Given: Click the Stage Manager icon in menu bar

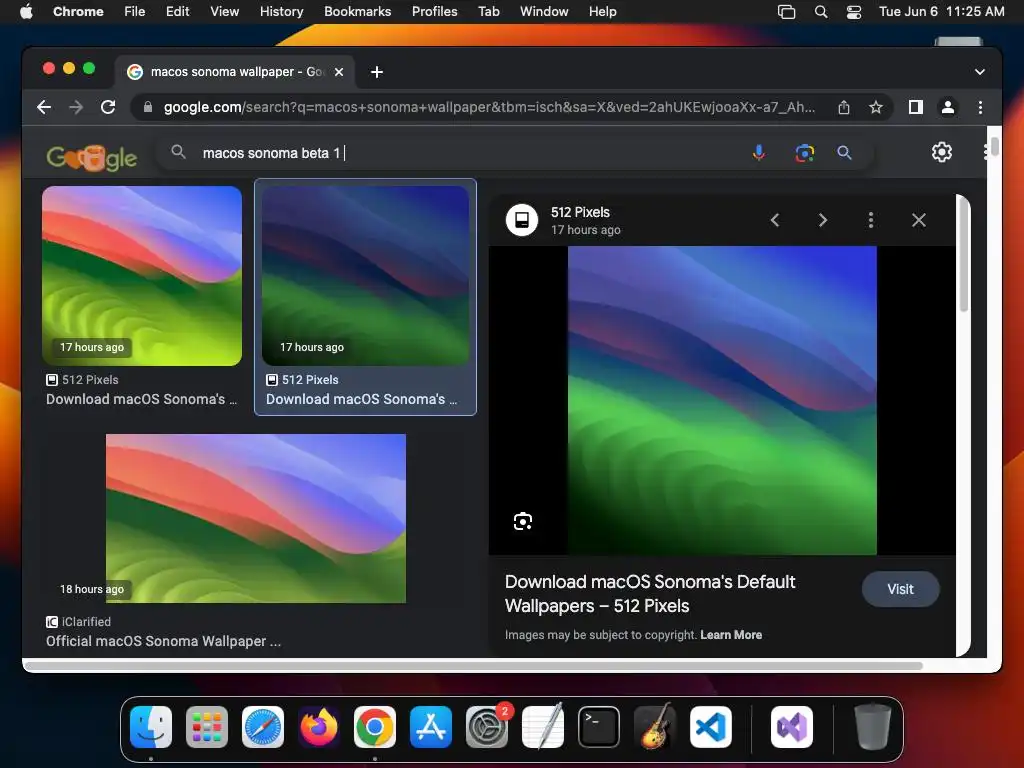Looking at the screenshot, I should (786, 12).
